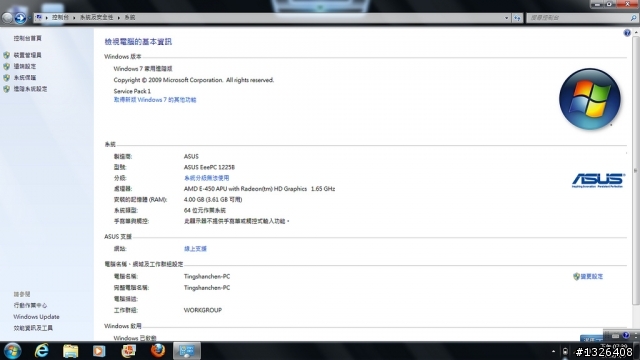
Task: Click the active Control Panel taskbar button
Action: click(x=187, y=351)
